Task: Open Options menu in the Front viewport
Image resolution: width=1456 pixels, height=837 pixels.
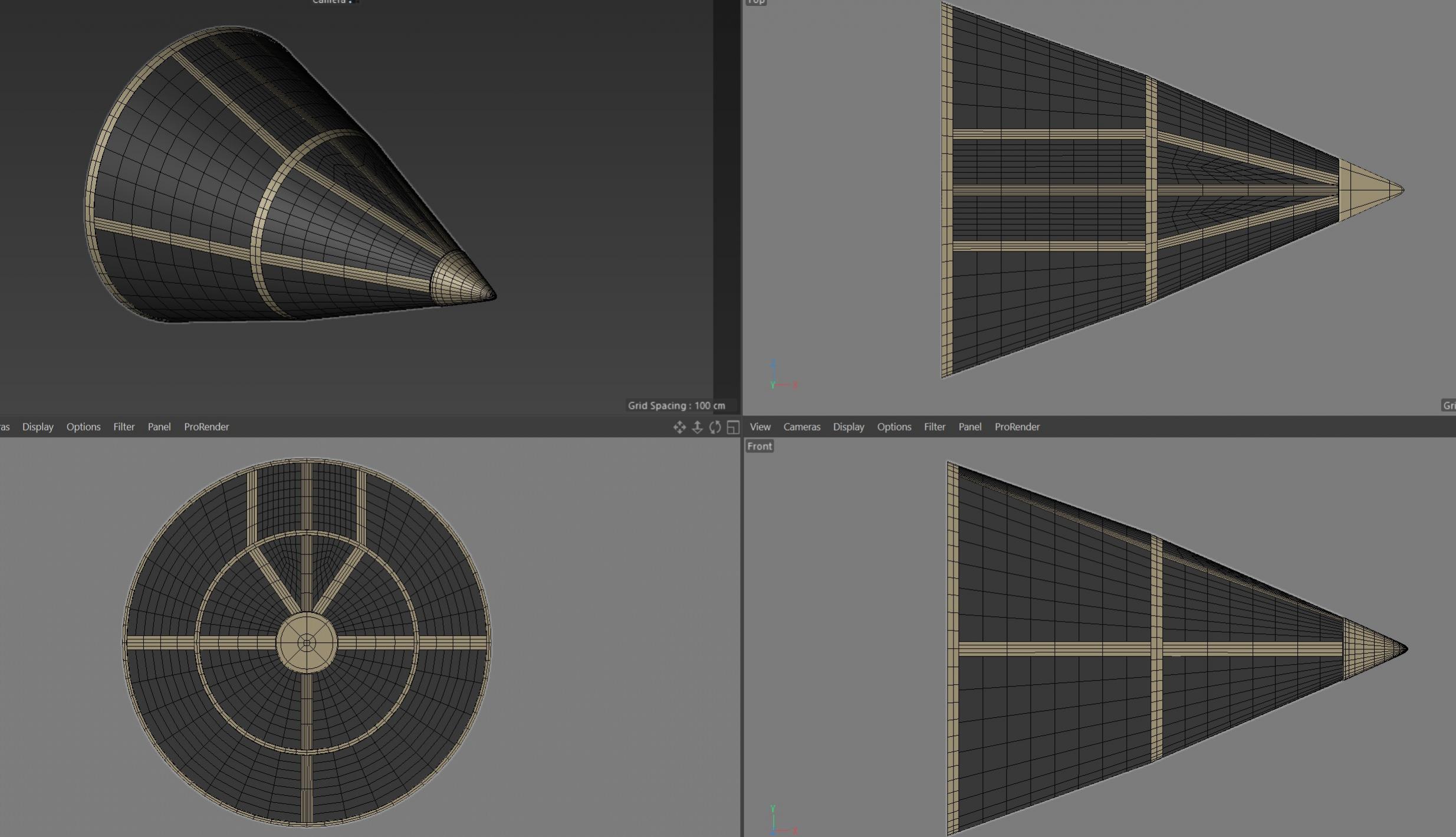Action: tap(893, 426)
